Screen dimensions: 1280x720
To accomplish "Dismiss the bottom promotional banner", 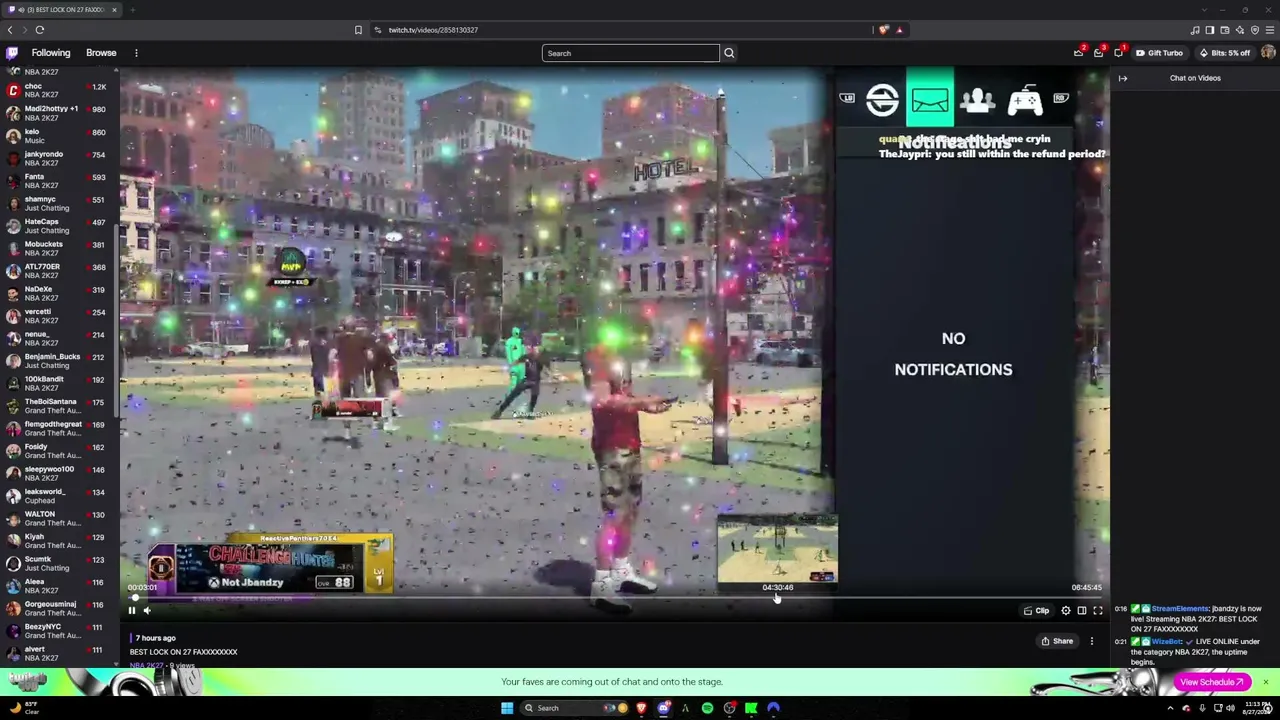I will [x=1265, y=682].
